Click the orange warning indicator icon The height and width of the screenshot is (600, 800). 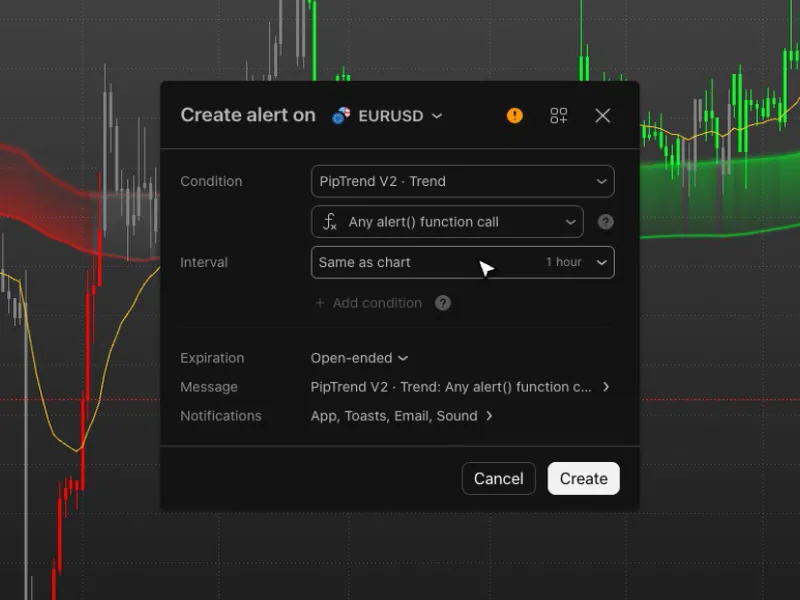pos(514,116)
